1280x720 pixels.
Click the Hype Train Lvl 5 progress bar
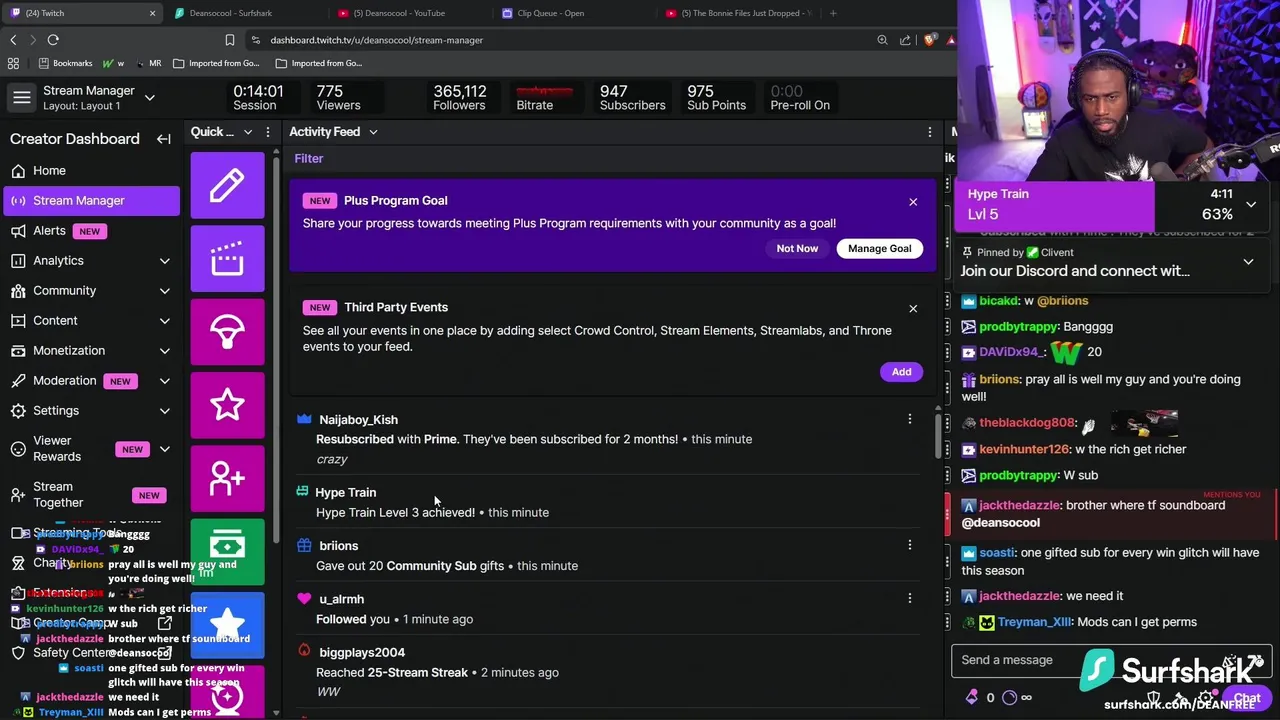1055,205
